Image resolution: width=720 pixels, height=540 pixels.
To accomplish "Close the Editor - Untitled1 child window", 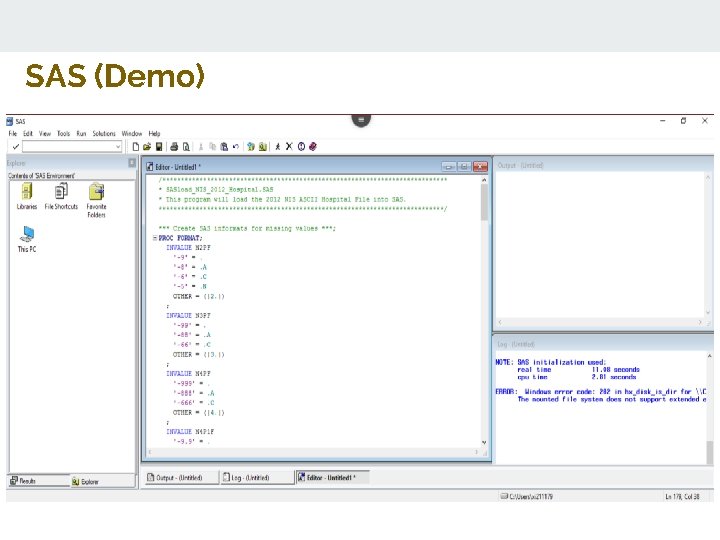I will [480, 167].
